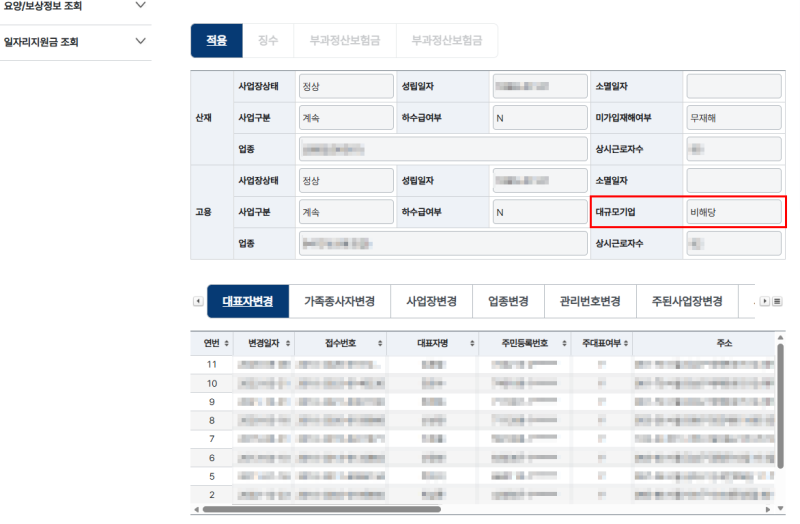Sort by 주민등록번호 column sort icon
The width and height of the screenshot is (800, 524).
pos(564,343)
